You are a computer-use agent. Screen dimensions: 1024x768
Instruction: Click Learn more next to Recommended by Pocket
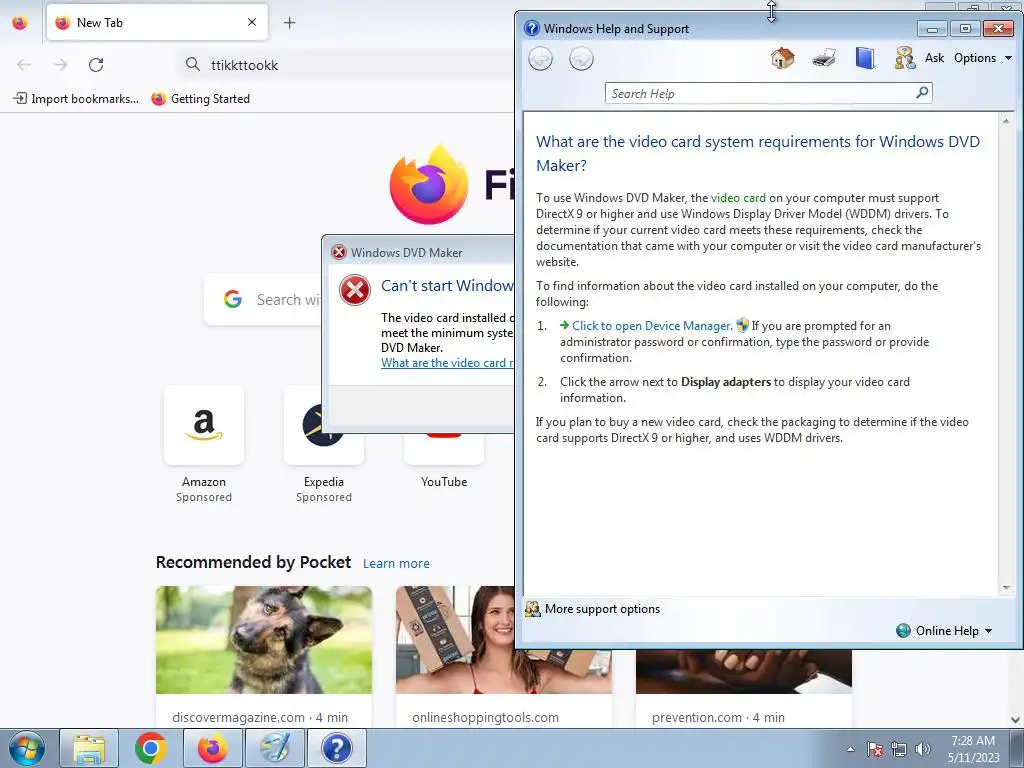[x=396, y=564]
